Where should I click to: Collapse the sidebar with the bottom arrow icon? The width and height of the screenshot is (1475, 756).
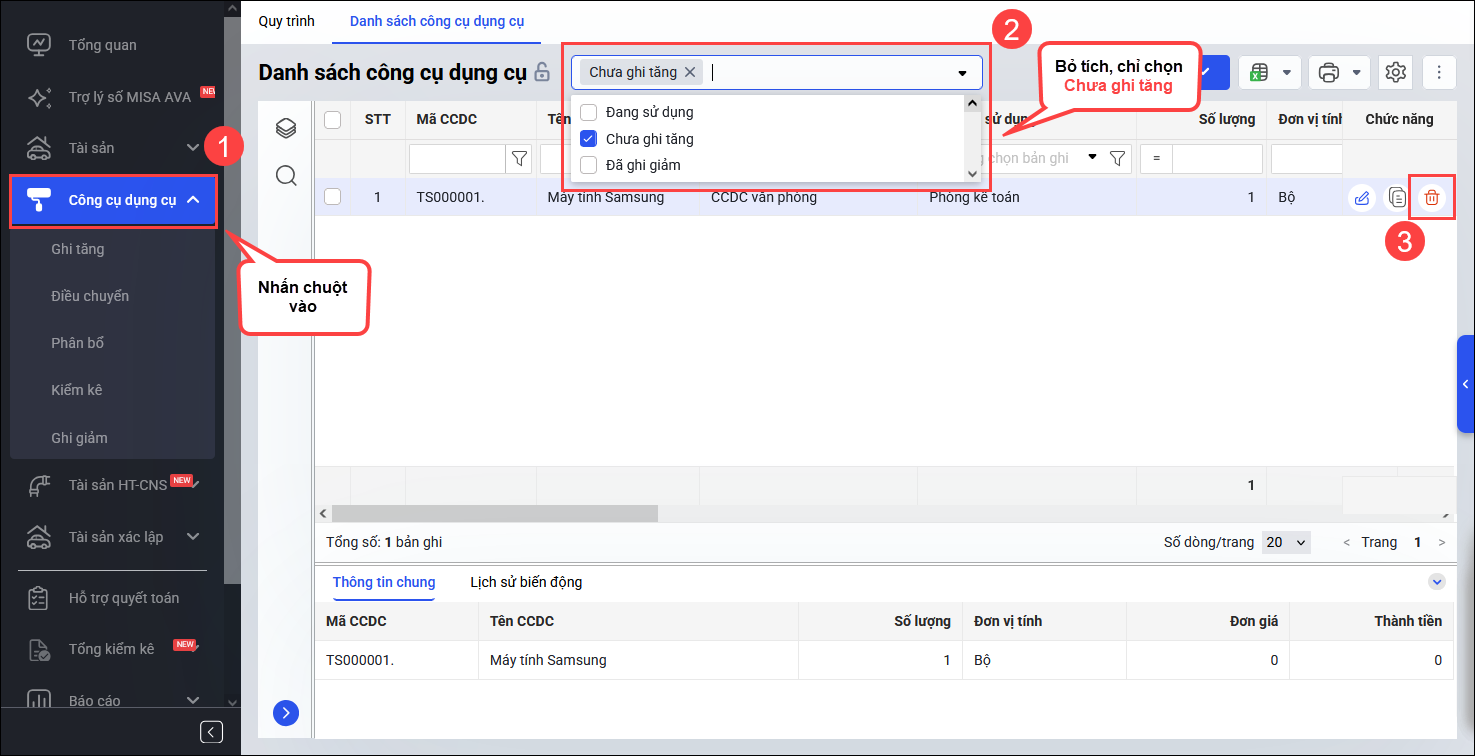(212, 732)
